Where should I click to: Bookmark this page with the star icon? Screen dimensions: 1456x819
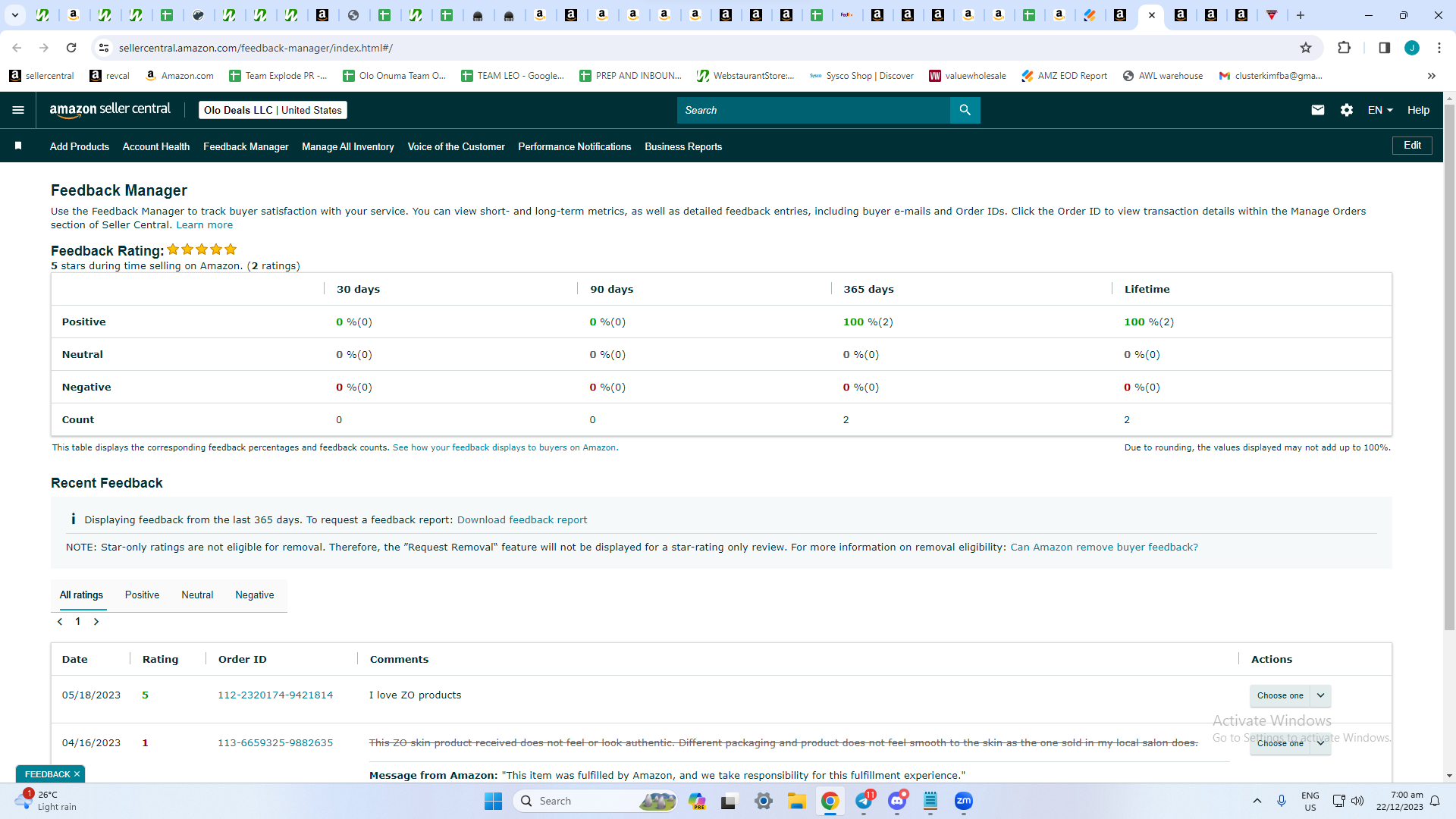tap(1306, 48)
